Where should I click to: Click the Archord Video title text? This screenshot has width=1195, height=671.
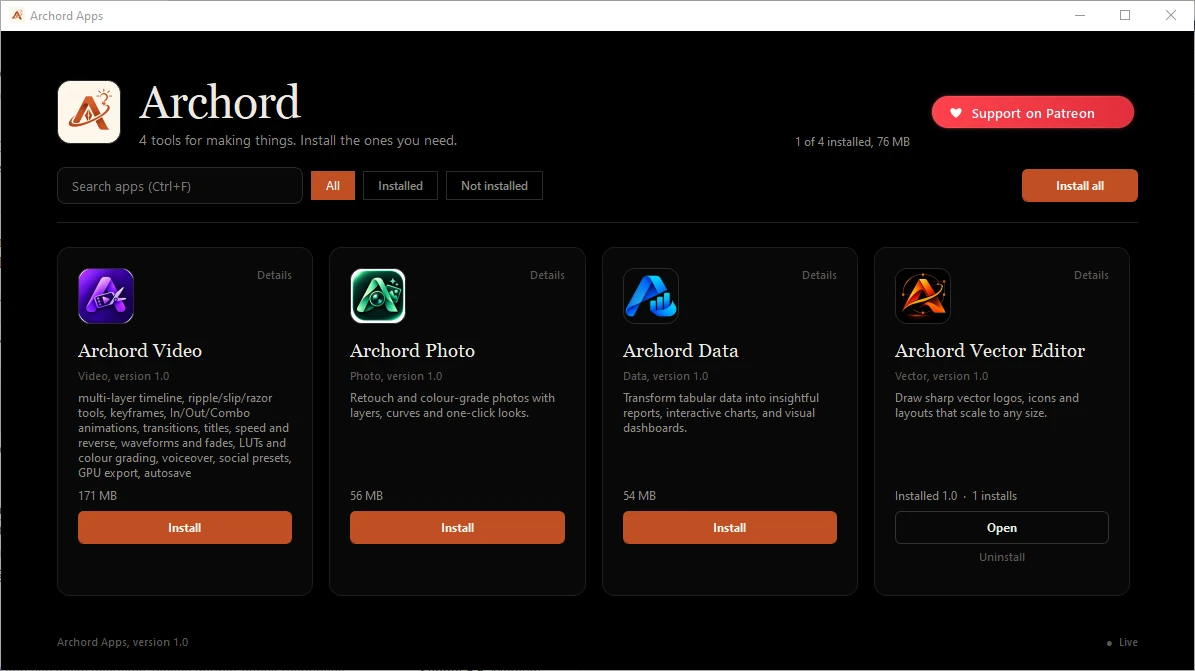(x=140, y=351)
